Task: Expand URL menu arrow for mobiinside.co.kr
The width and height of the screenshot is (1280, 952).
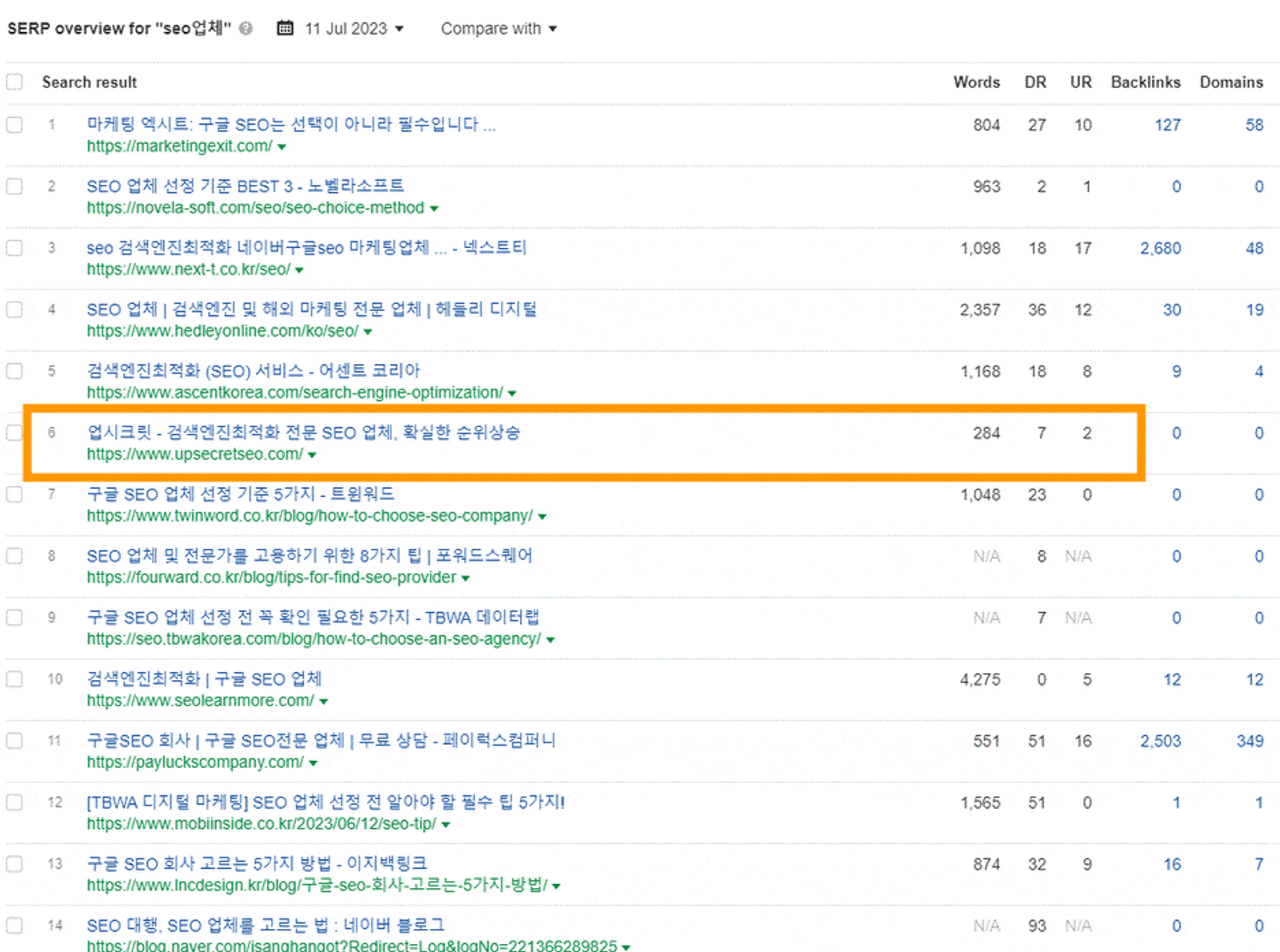Action: (x=446, y=825)
